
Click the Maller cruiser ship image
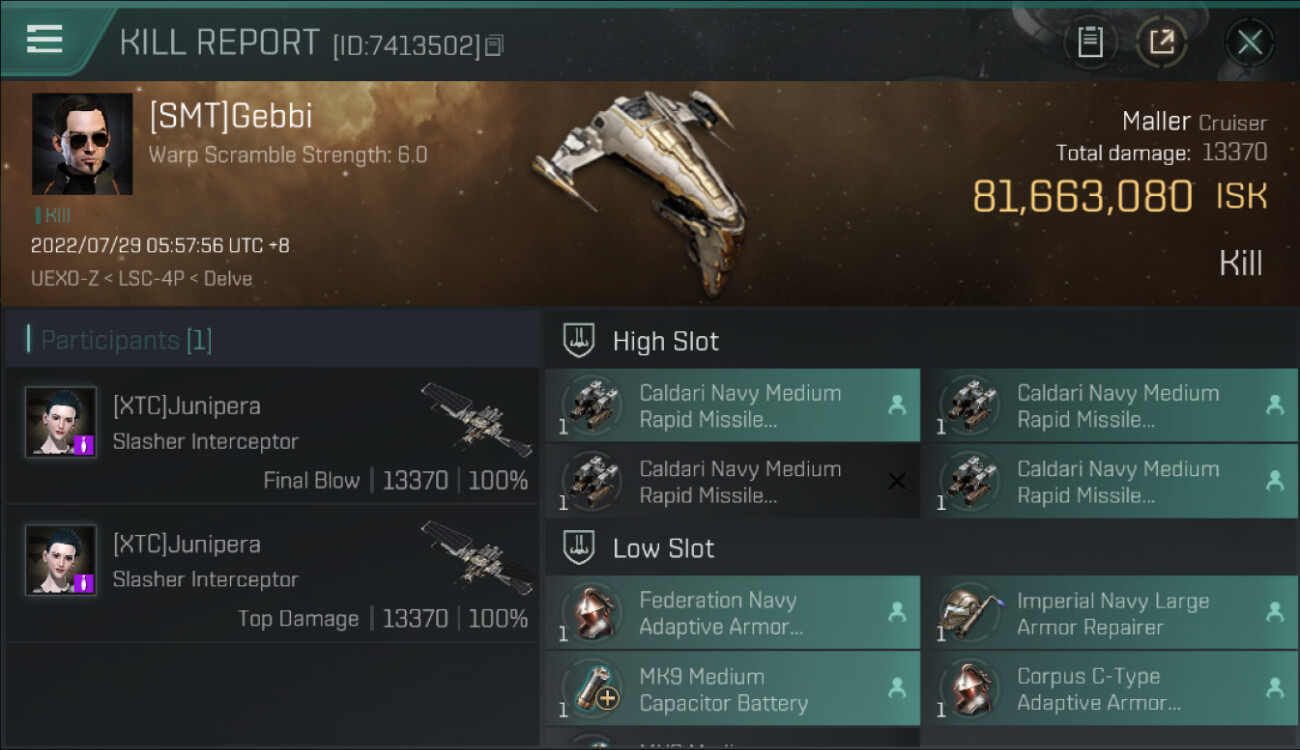point(640,190)
